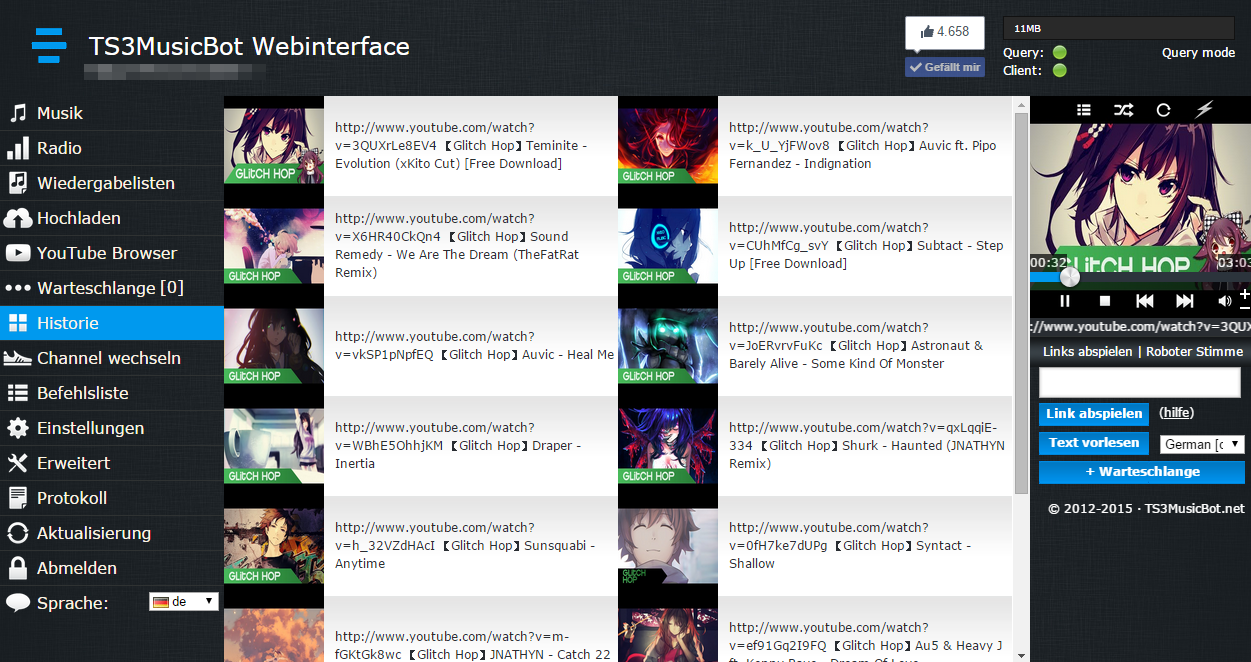Image resolution: width=1251 pixels, height=662 pixels.
Task: Click the three dots icon beside Warteschlange
Action: pyautogui.click(x=18, y=288)
